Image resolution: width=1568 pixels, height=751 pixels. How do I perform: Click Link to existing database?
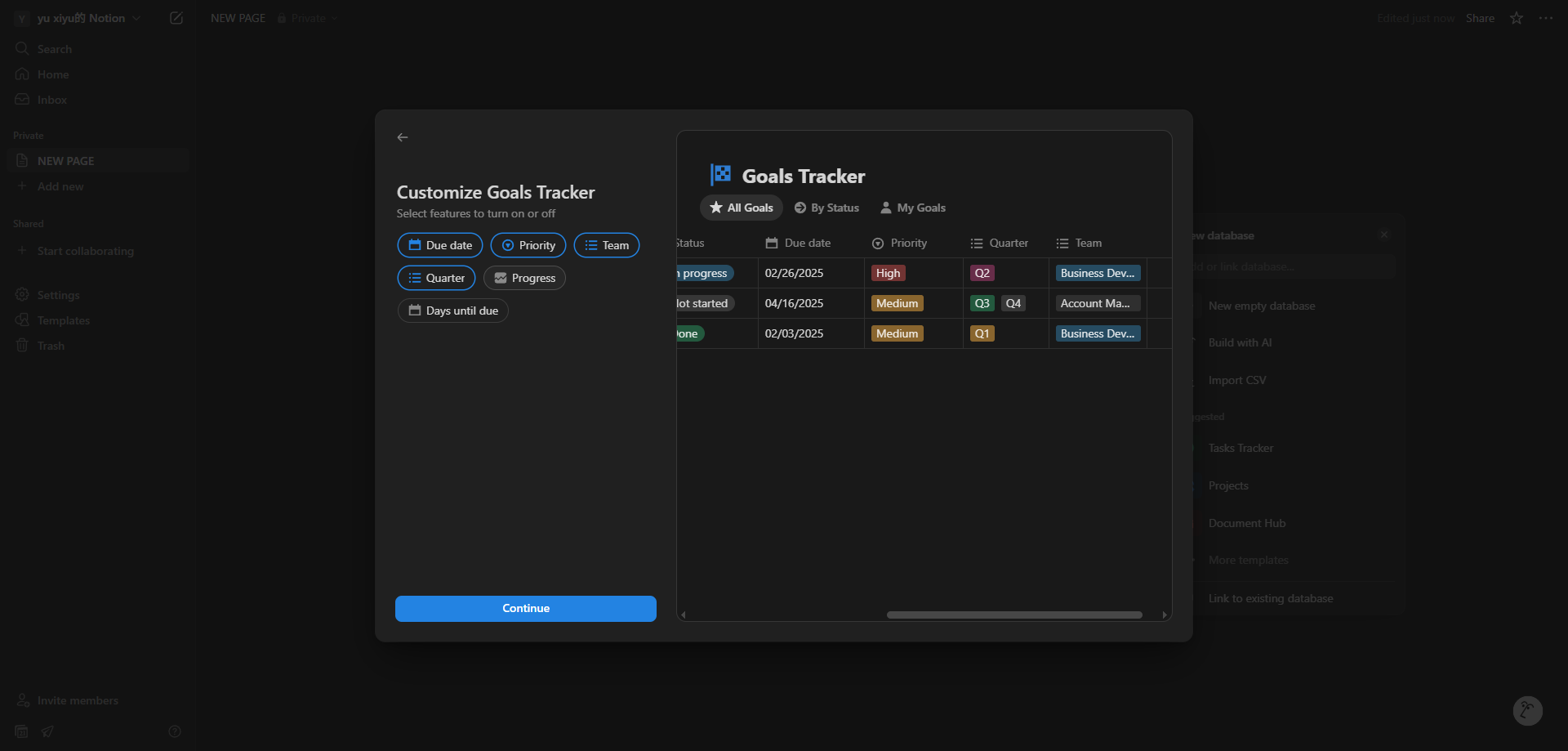pos(1271,598)
